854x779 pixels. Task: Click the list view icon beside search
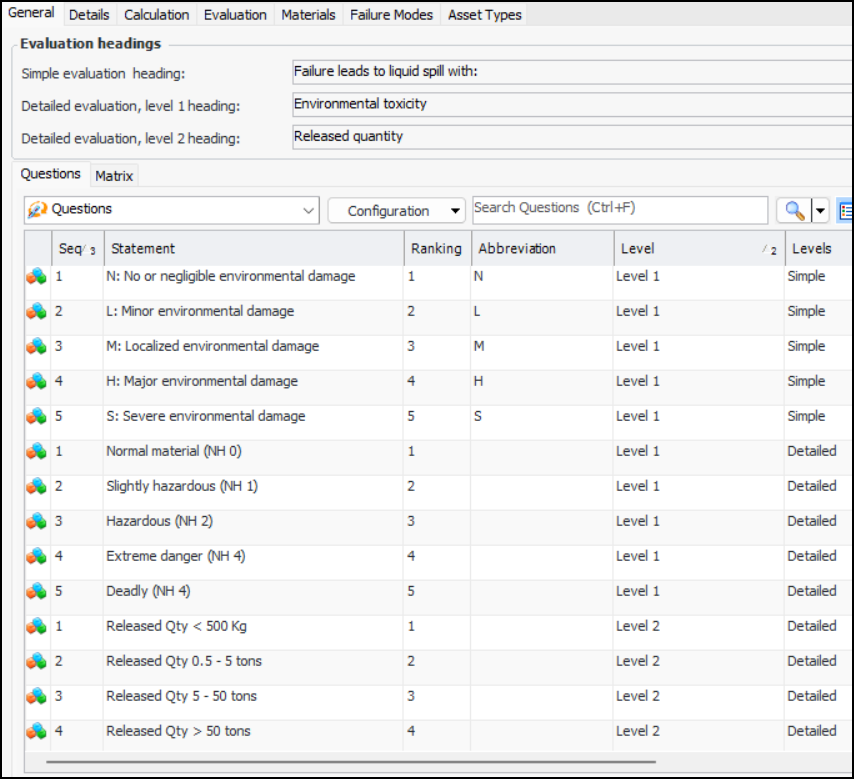pyautogui.click(x=846, y=210)
